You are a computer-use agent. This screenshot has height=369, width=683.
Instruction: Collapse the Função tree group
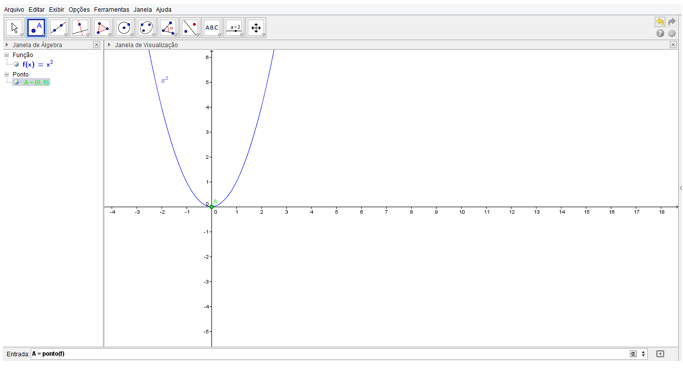(7, 55)
